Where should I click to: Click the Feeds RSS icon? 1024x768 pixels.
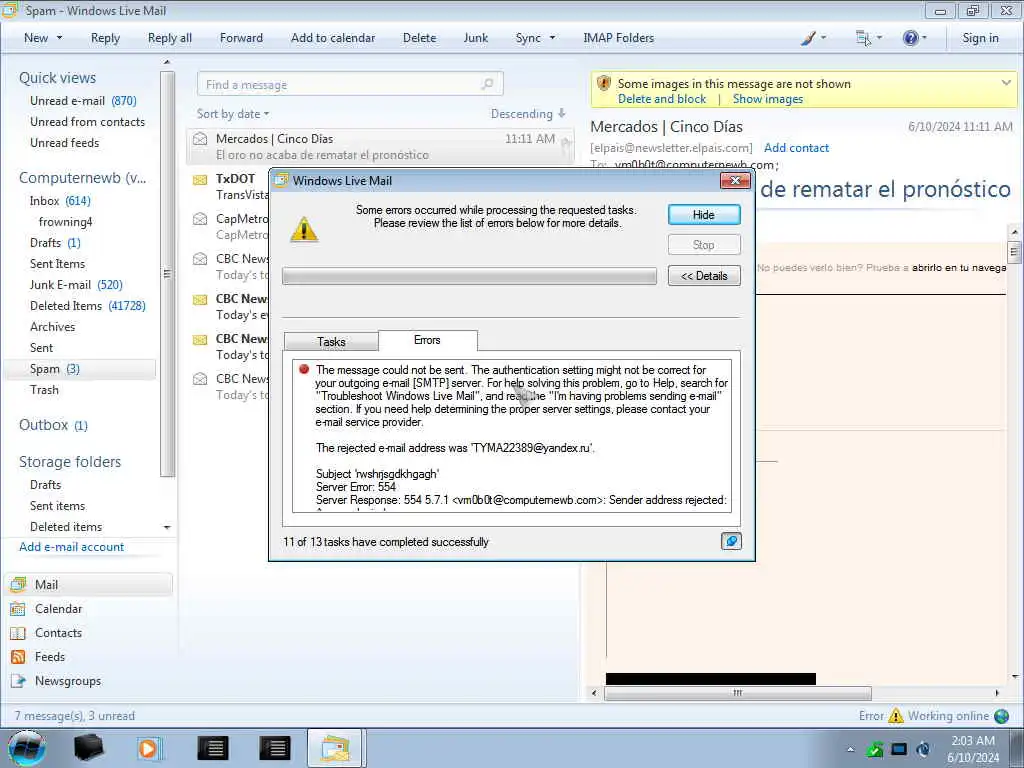pyautogui.click(x=18, y=657)
